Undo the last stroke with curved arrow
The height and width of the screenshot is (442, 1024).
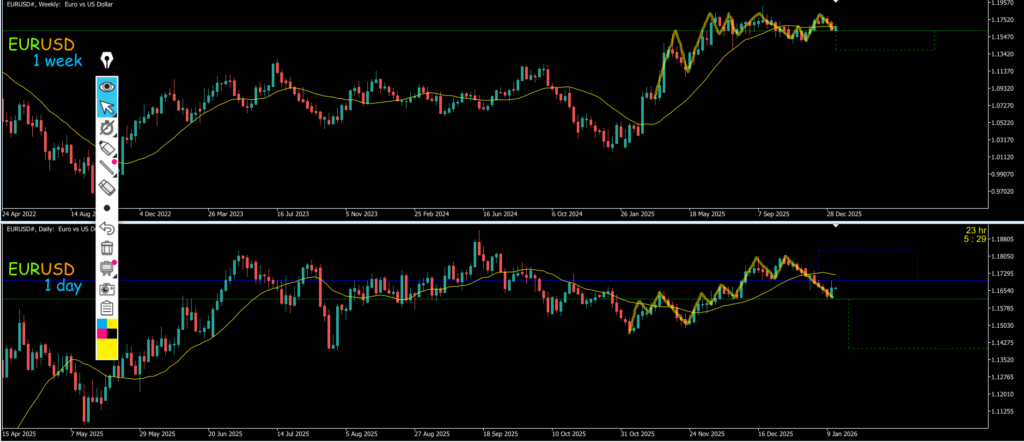click(107, 228)
